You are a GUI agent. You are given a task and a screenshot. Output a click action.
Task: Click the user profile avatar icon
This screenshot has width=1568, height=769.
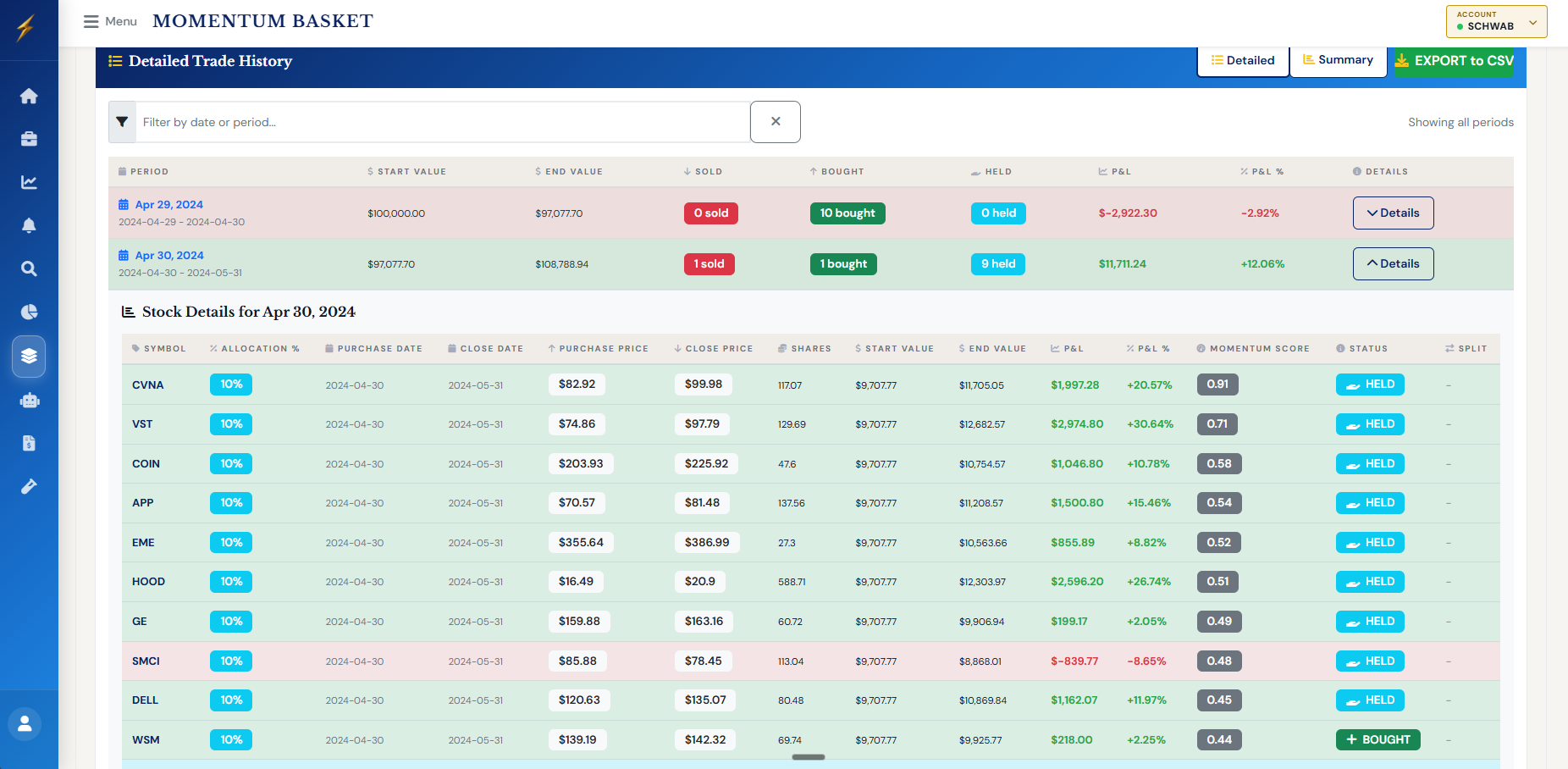[x=25, y=723]
